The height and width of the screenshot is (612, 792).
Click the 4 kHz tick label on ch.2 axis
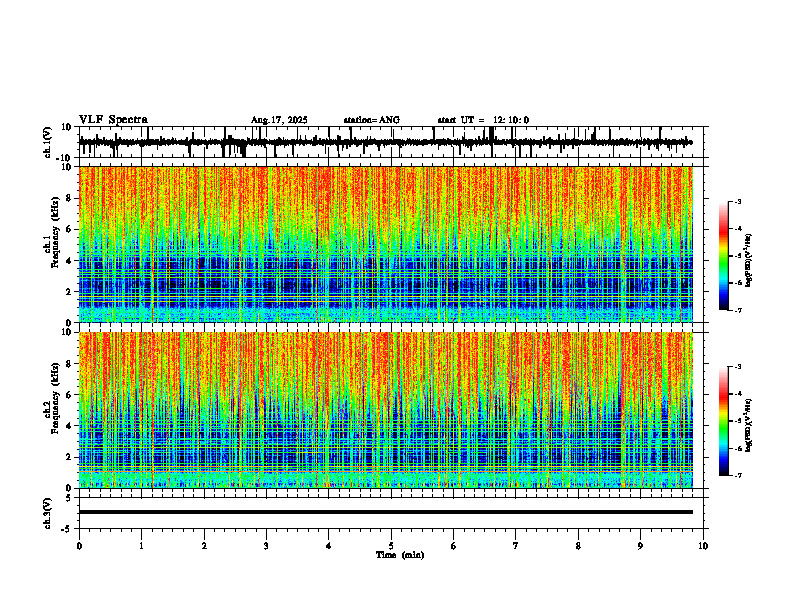[69, 426]
